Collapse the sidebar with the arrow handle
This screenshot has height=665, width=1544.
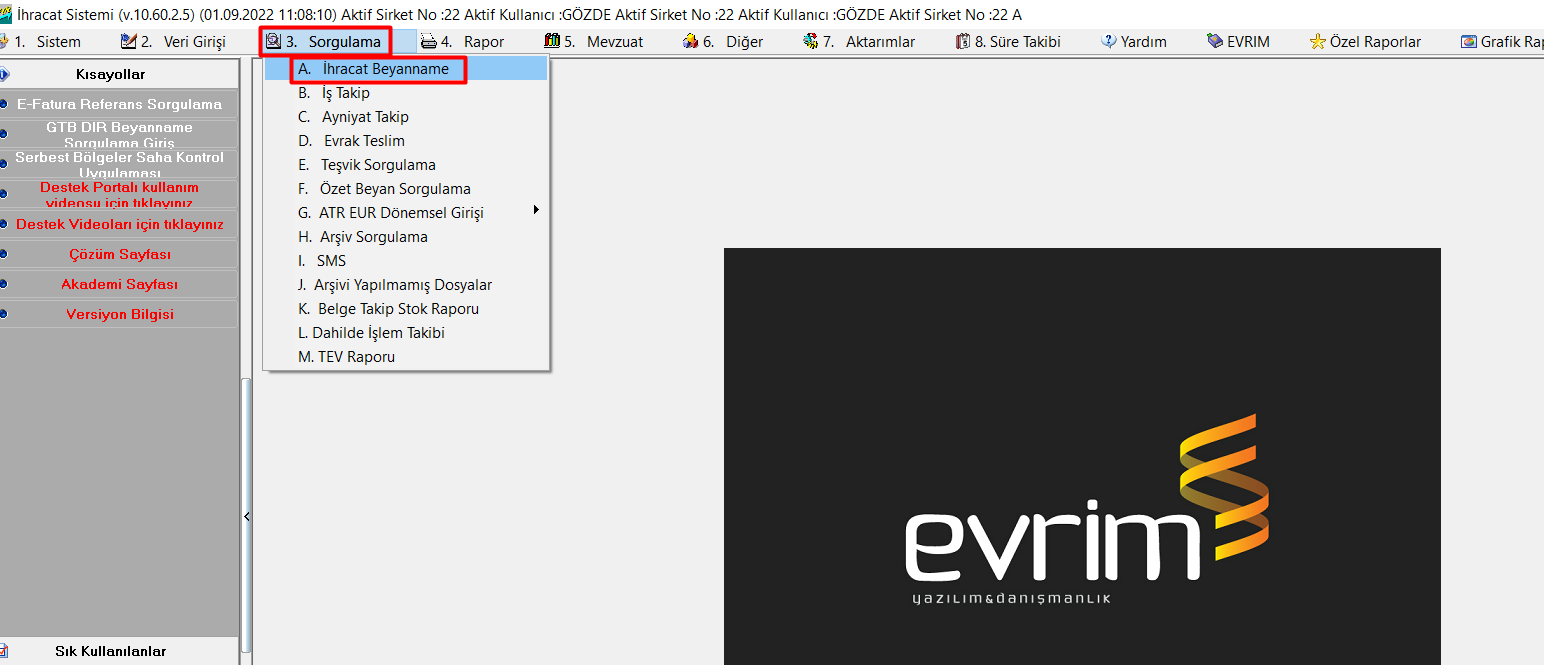click(246, 516)
